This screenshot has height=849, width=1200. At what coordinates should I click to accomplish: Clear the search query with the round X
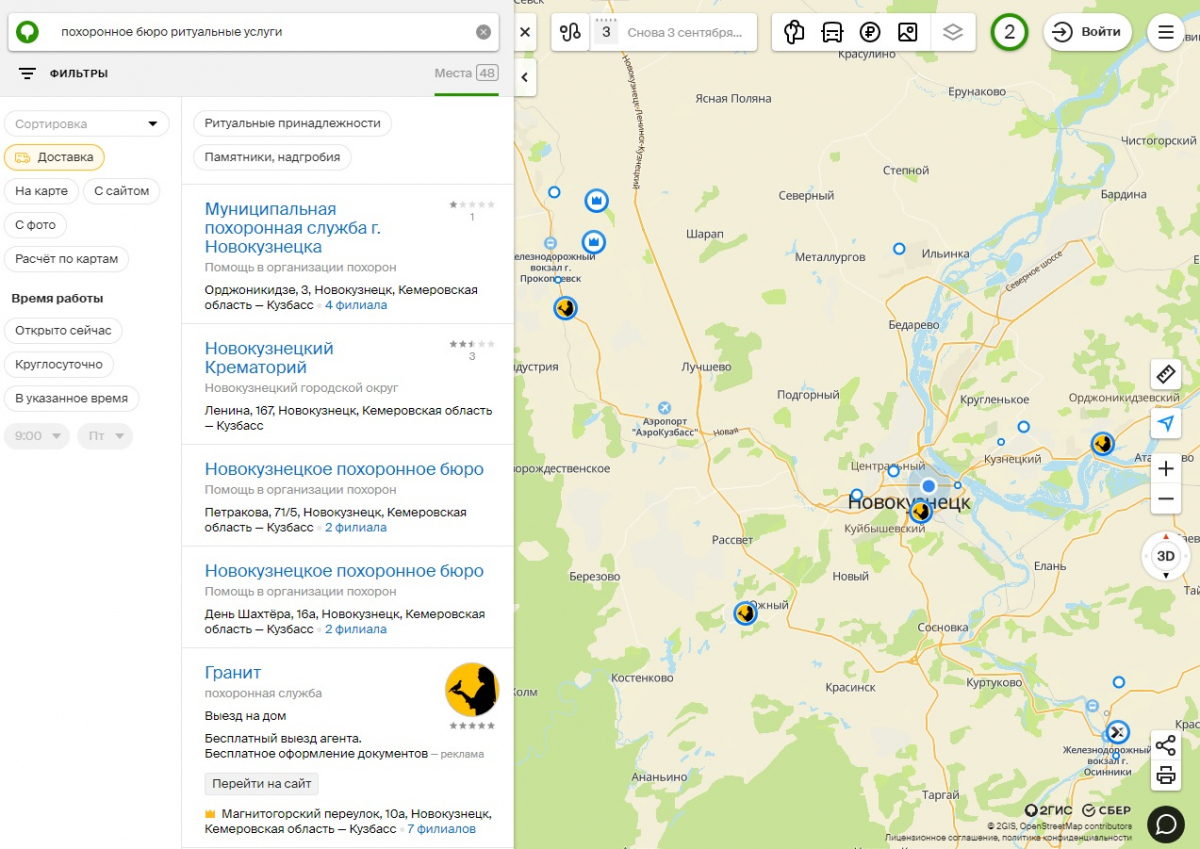pyautogui.click(x=484, y=32)
